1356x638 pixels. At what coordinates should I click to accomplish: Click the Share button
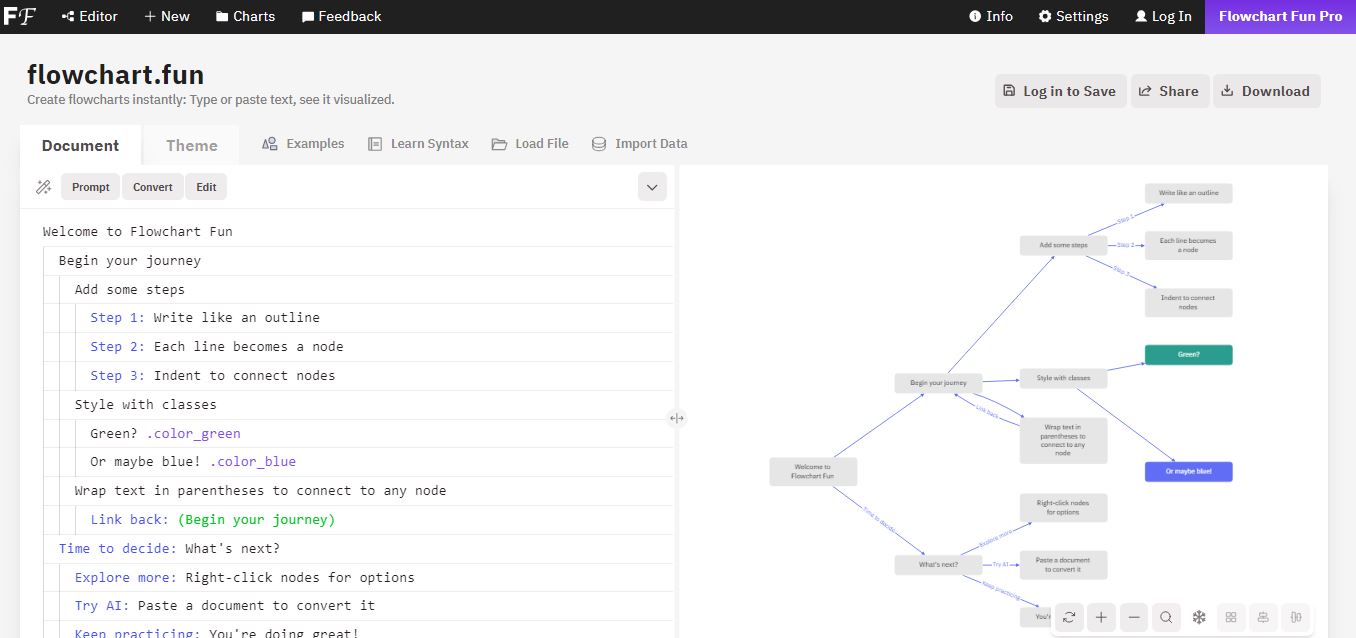[x=1169, y=91]
